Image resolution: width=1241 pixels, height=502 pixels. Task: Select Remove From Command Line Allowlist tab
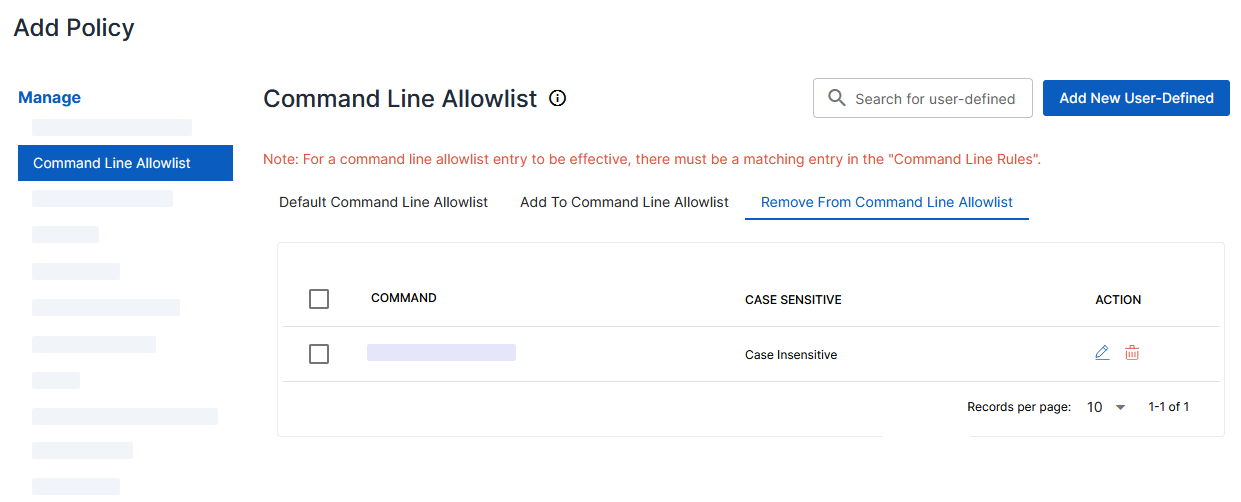coord(887,202)
